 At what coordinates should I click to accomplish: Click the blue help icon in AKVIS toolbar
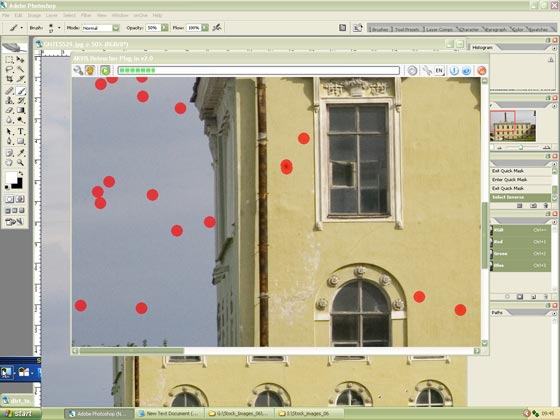pyautogui.click(x=466, y=70)
